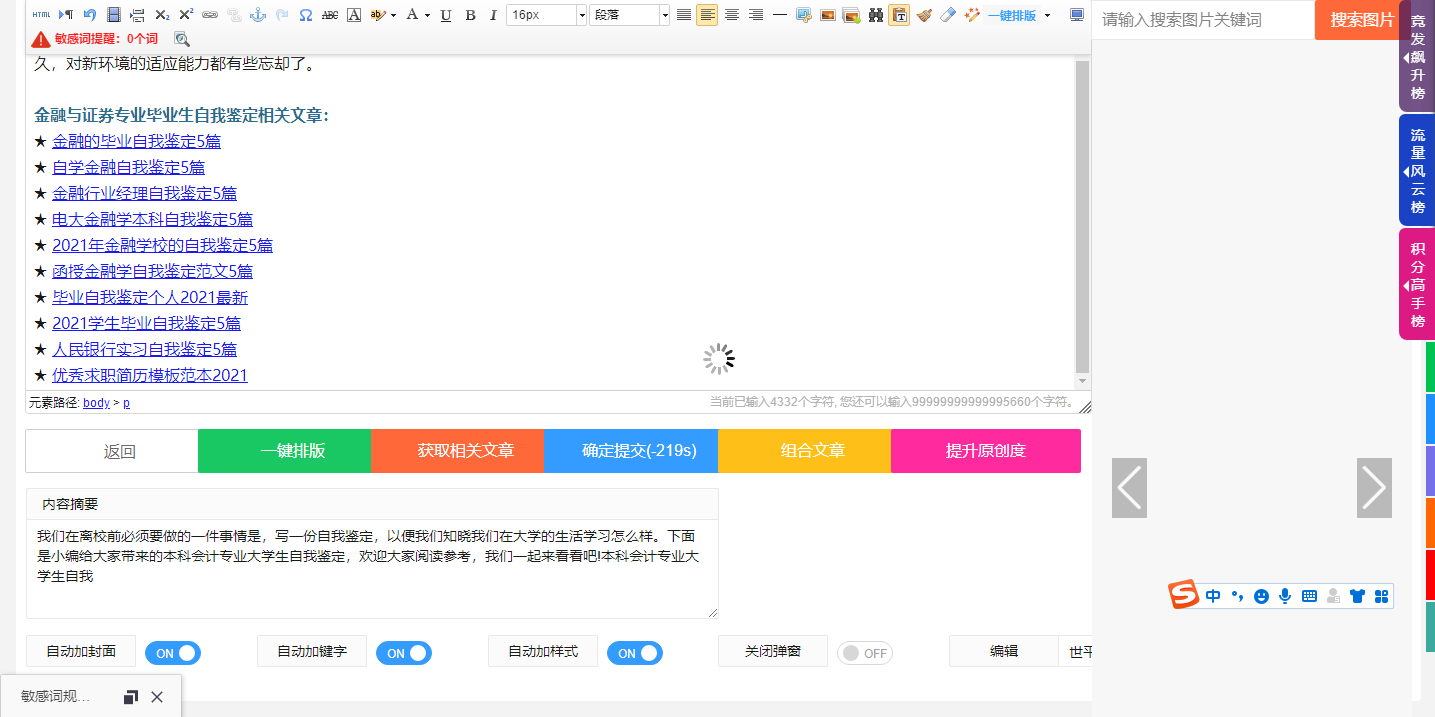Viewport: 1435px width, 717px height.
Task: Disable the 自动加样式 toggle
Action: coord(634,652)
